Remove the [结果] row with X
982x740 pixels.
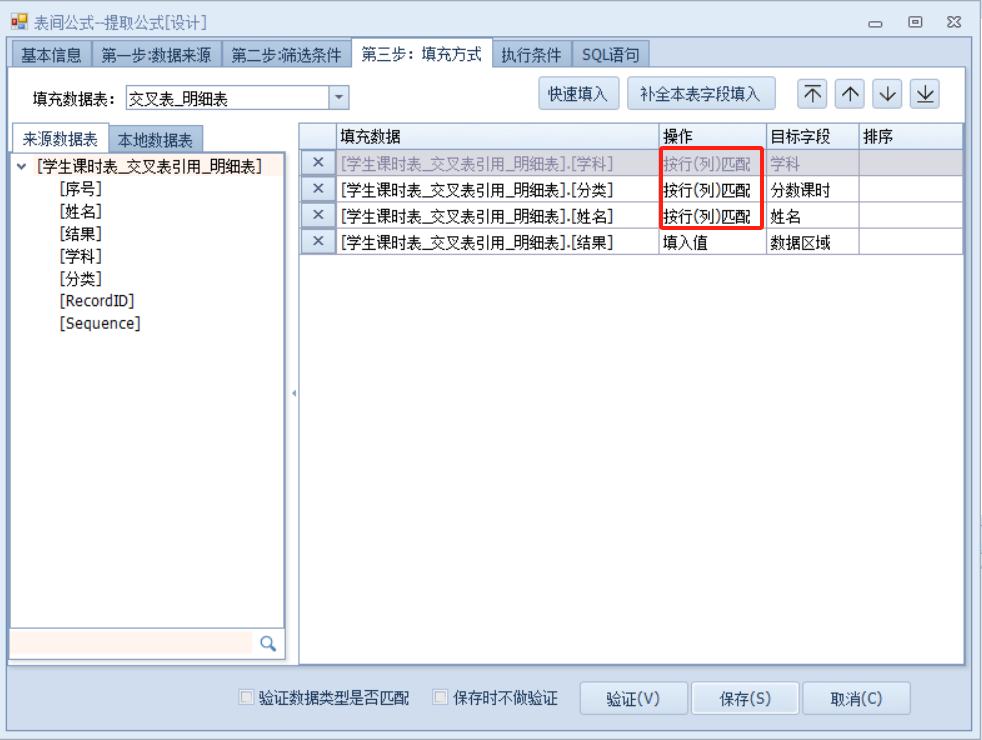[318, 241]
